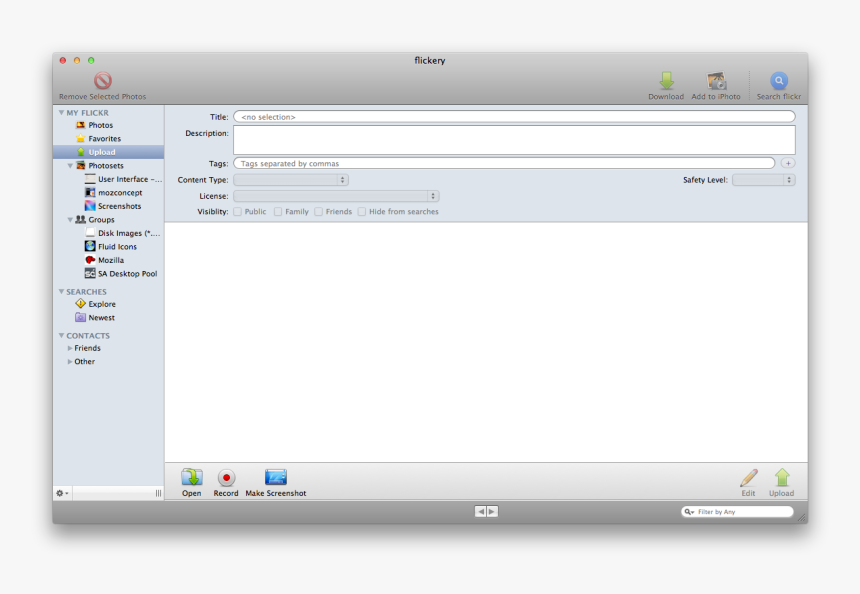860x594 pixels.
Task: Expand the Friends contacts node
Action: point(70,348)
